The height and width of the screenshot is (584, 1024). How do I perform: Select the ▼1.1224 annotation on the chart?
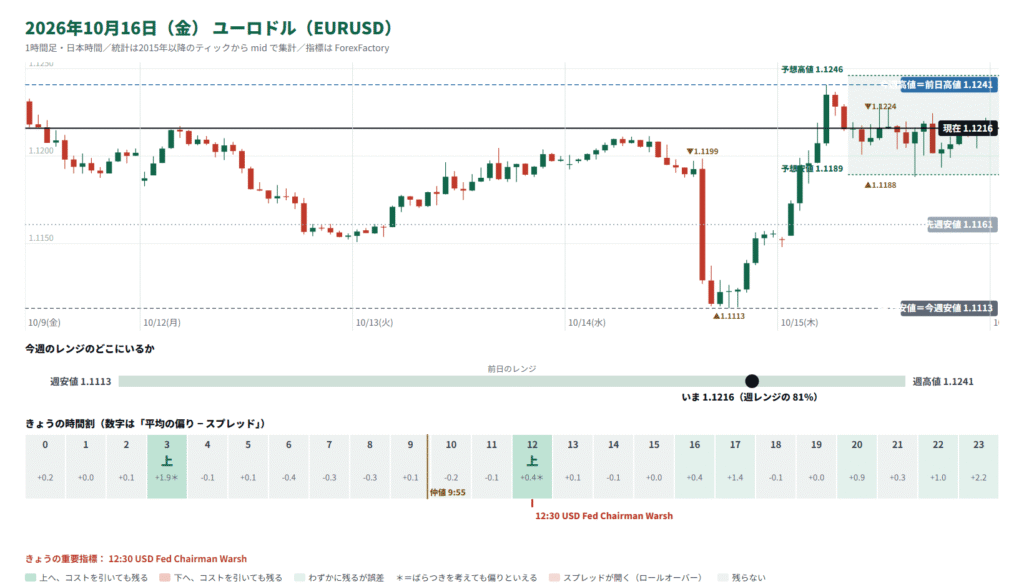coord(880,106)
